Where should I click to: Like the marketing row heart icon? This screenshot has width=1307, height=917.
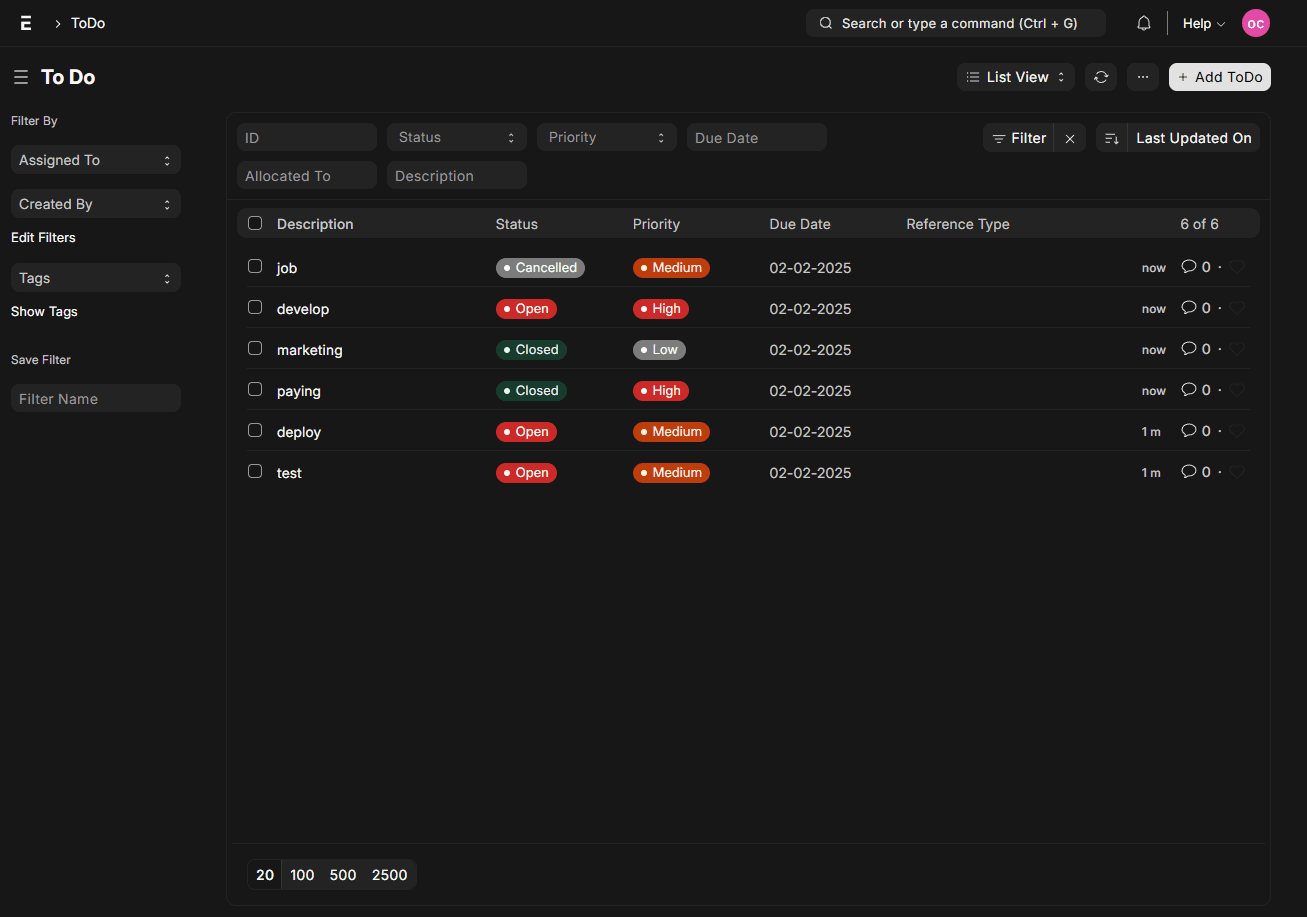(1237, 349)
